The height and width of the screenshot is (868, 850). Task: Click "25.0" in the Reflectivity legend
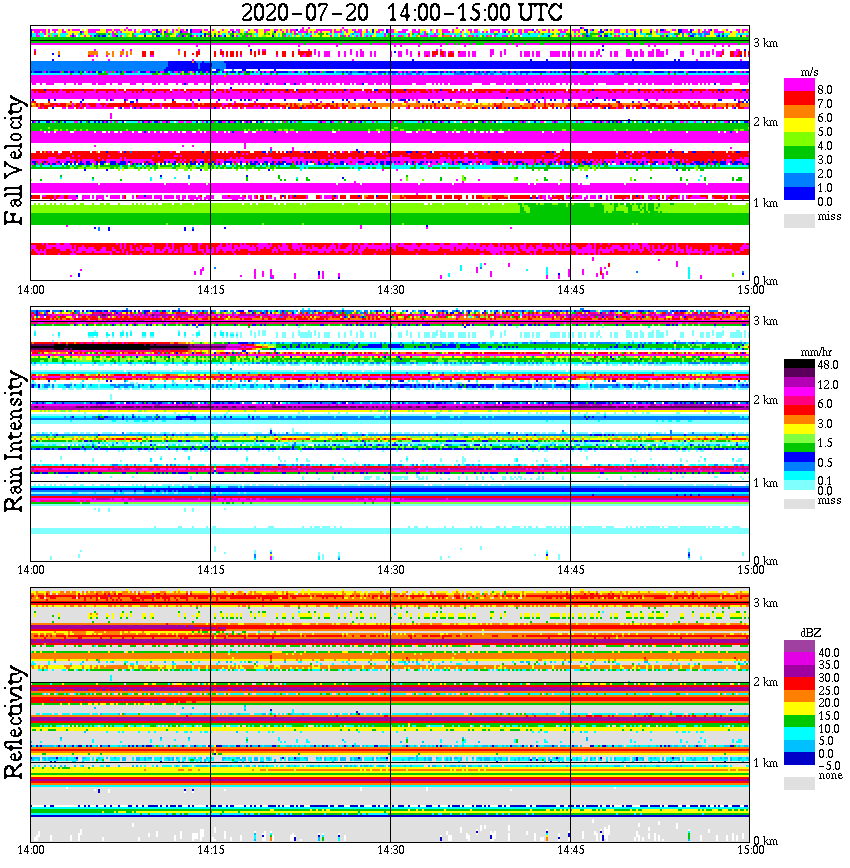[x=829, y=690]
